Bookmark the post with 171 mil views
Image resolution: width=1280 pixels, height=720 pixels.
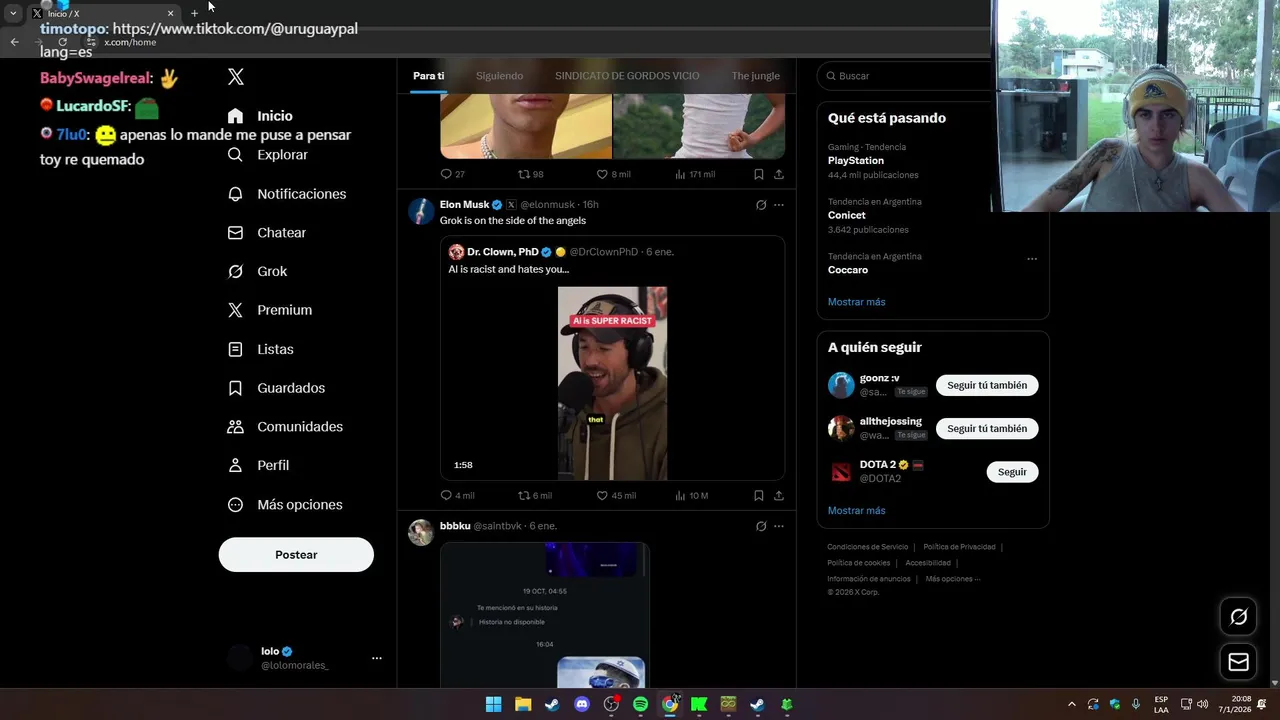(x=758, y=174)
